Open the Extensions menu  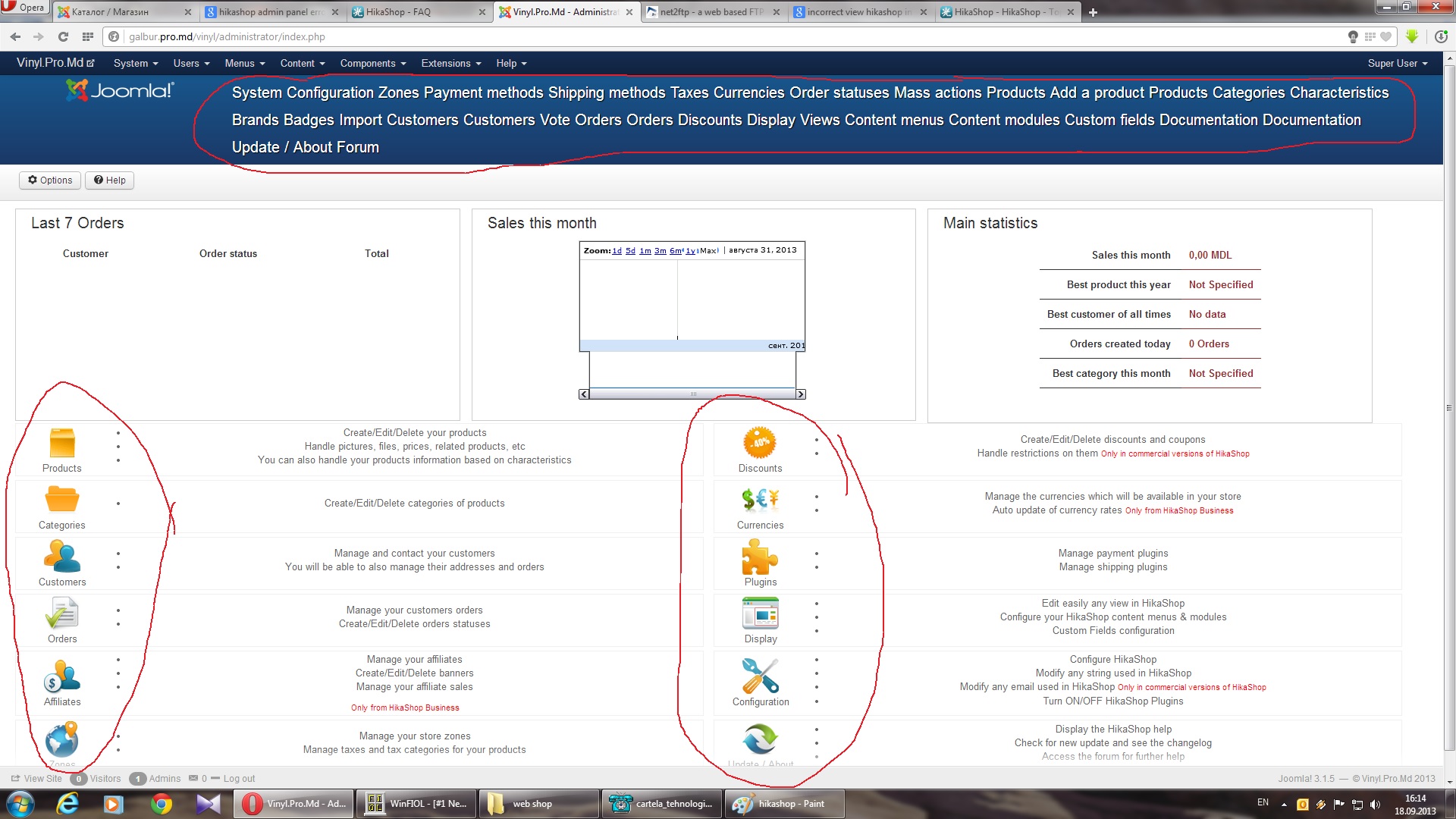pyautogui.click(x=450, y=64)
